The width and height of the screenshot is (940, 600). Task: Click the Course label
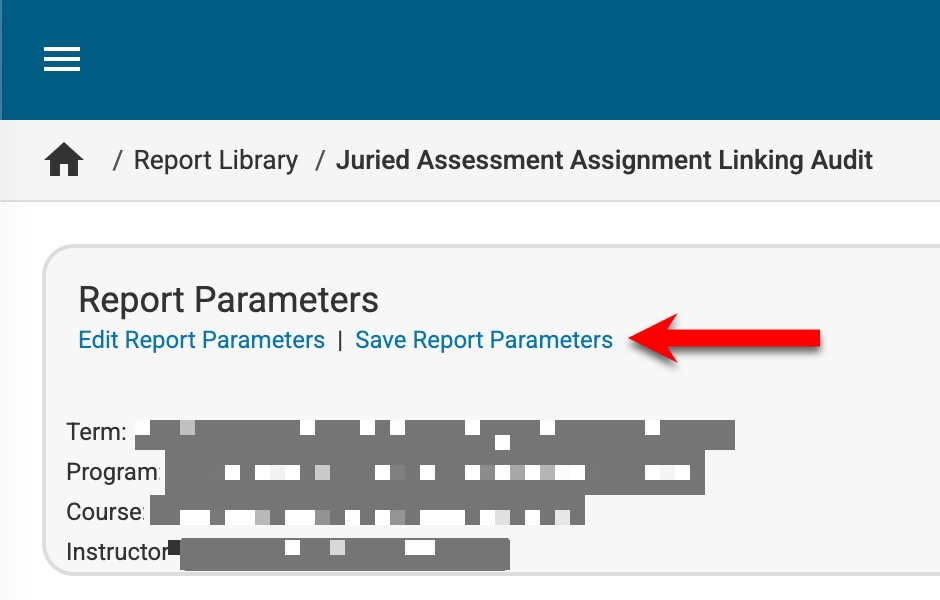(104, 512)
